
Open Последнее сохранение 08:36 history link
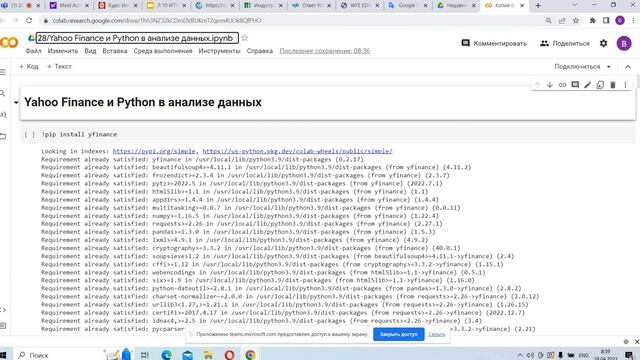pyautogui.click(x=324, y=51)
